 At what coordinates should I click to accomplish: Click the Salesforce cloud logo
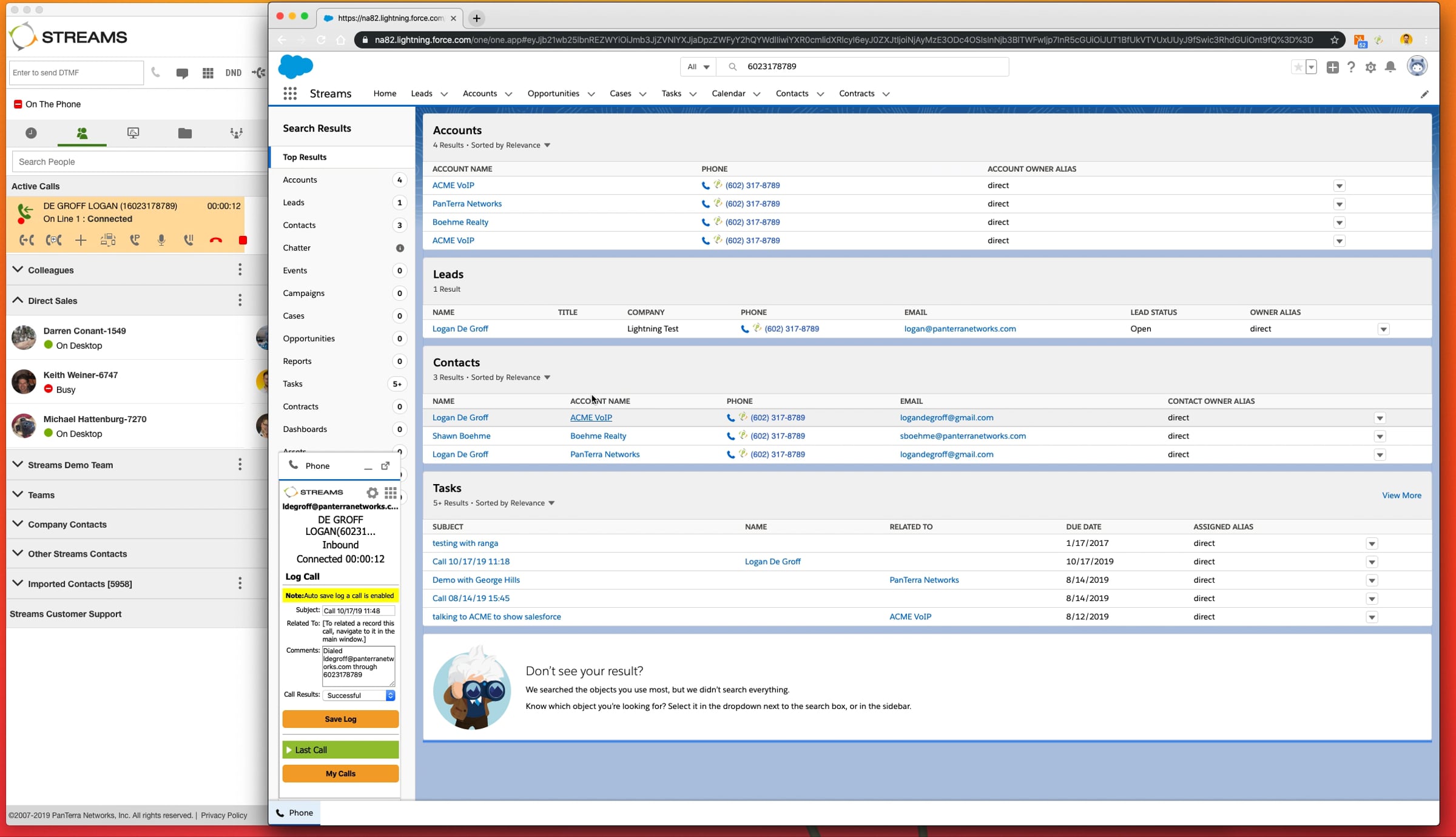click(x=295, y=67)
